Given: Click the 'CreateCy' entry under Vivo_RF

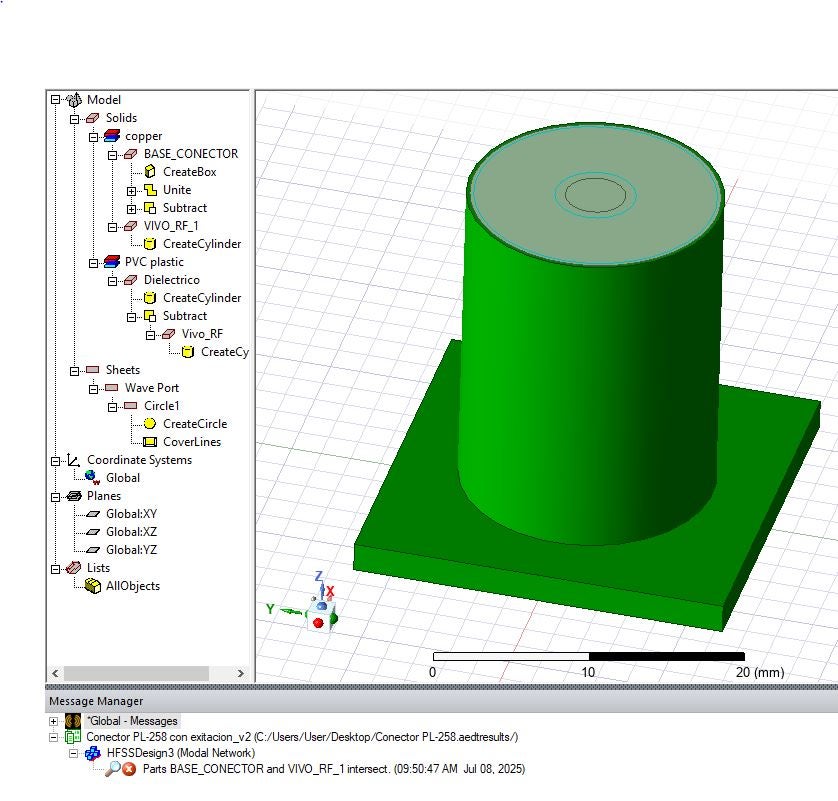Looking at the screenshot, I should point(225,352).
